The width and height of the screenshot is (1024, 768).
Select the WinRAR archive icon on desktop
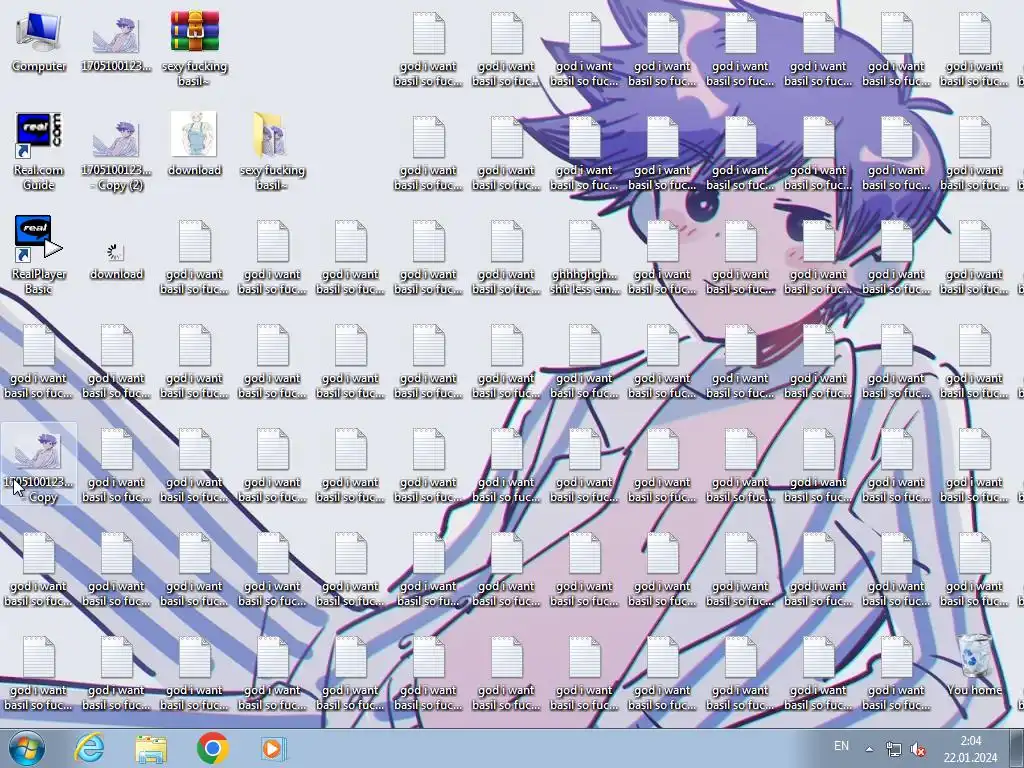coord(195,47)
